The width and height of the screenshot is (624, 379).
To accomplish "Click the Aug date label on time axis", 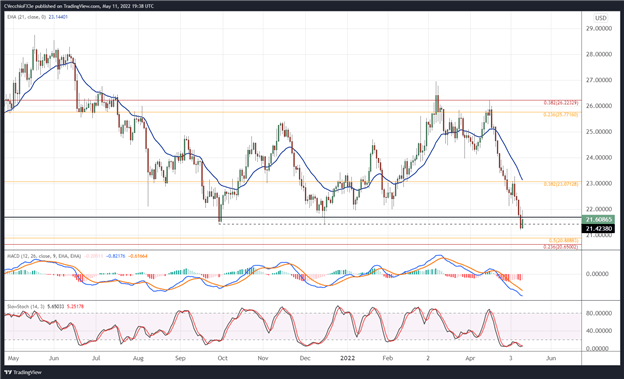I will pyautogui.click(x=138, y=358).
